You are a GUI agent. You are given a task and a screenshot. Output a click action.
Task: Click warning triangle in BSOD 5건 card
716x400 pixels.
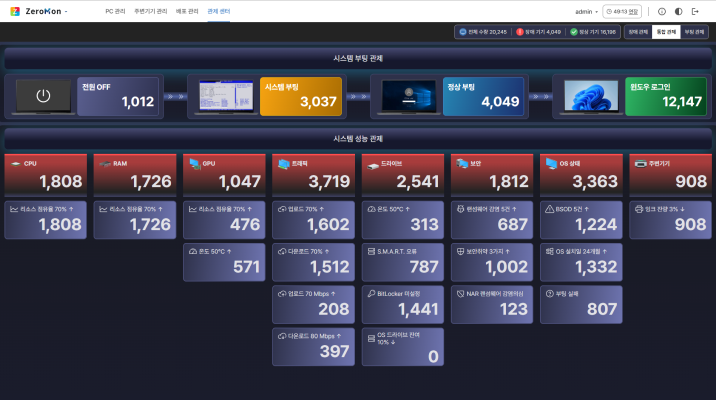(550, 209)
